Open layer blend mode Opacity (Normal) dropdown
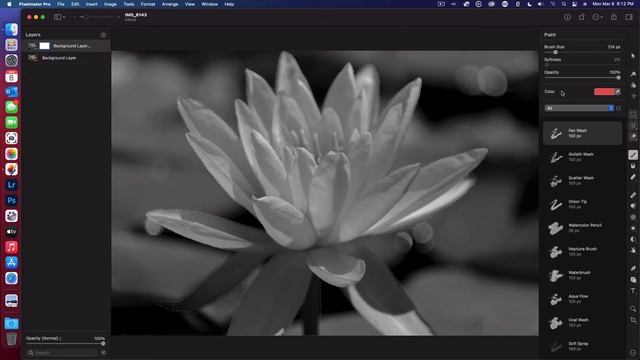 click(x=43, y=338)
